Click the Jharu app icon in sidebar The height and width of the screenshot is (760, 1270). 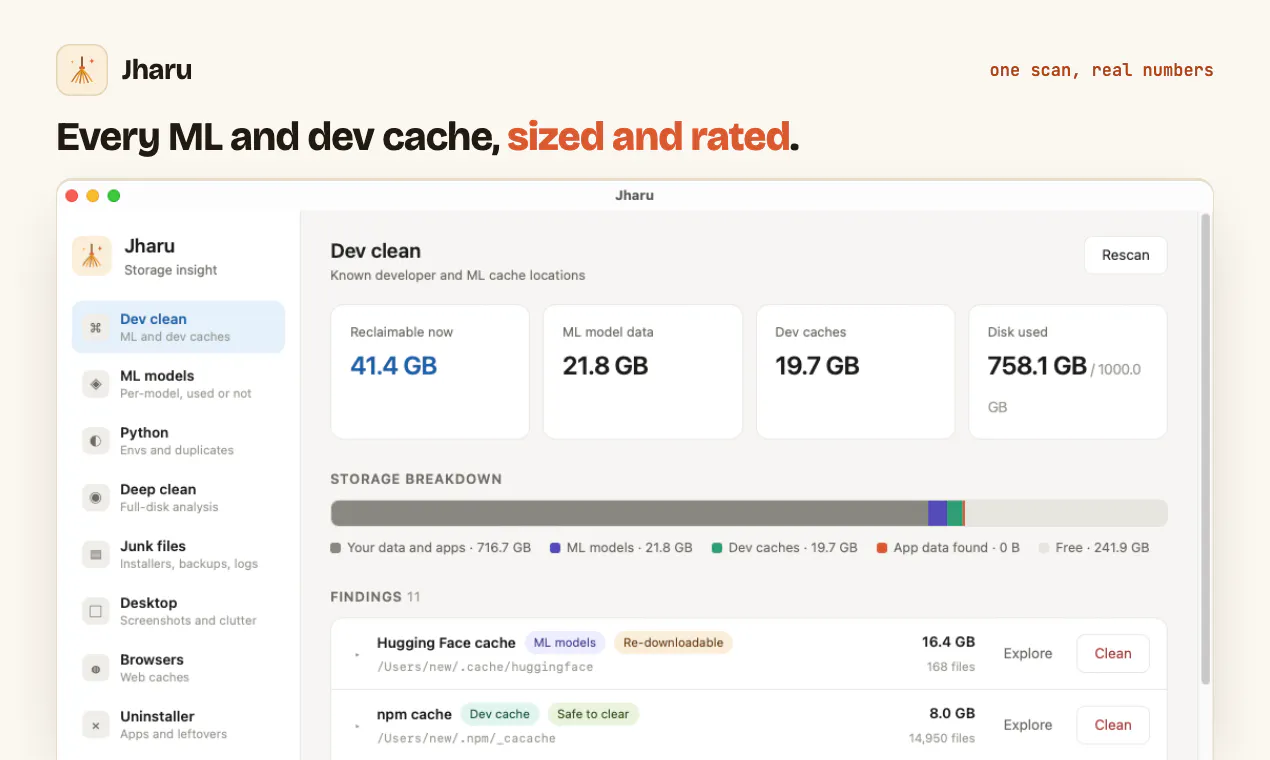92,256
